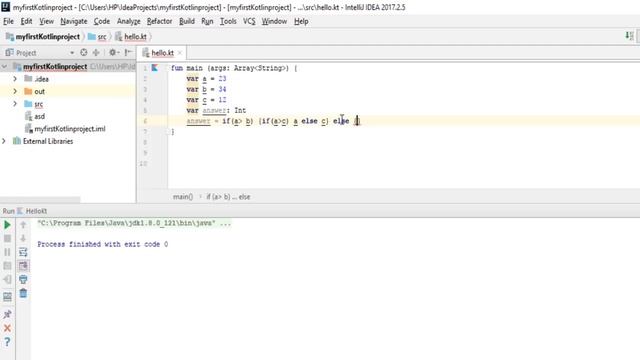640x360 pixels.
Task: Close the hello.kt editor tab
Action: click(x=180, y=53)
